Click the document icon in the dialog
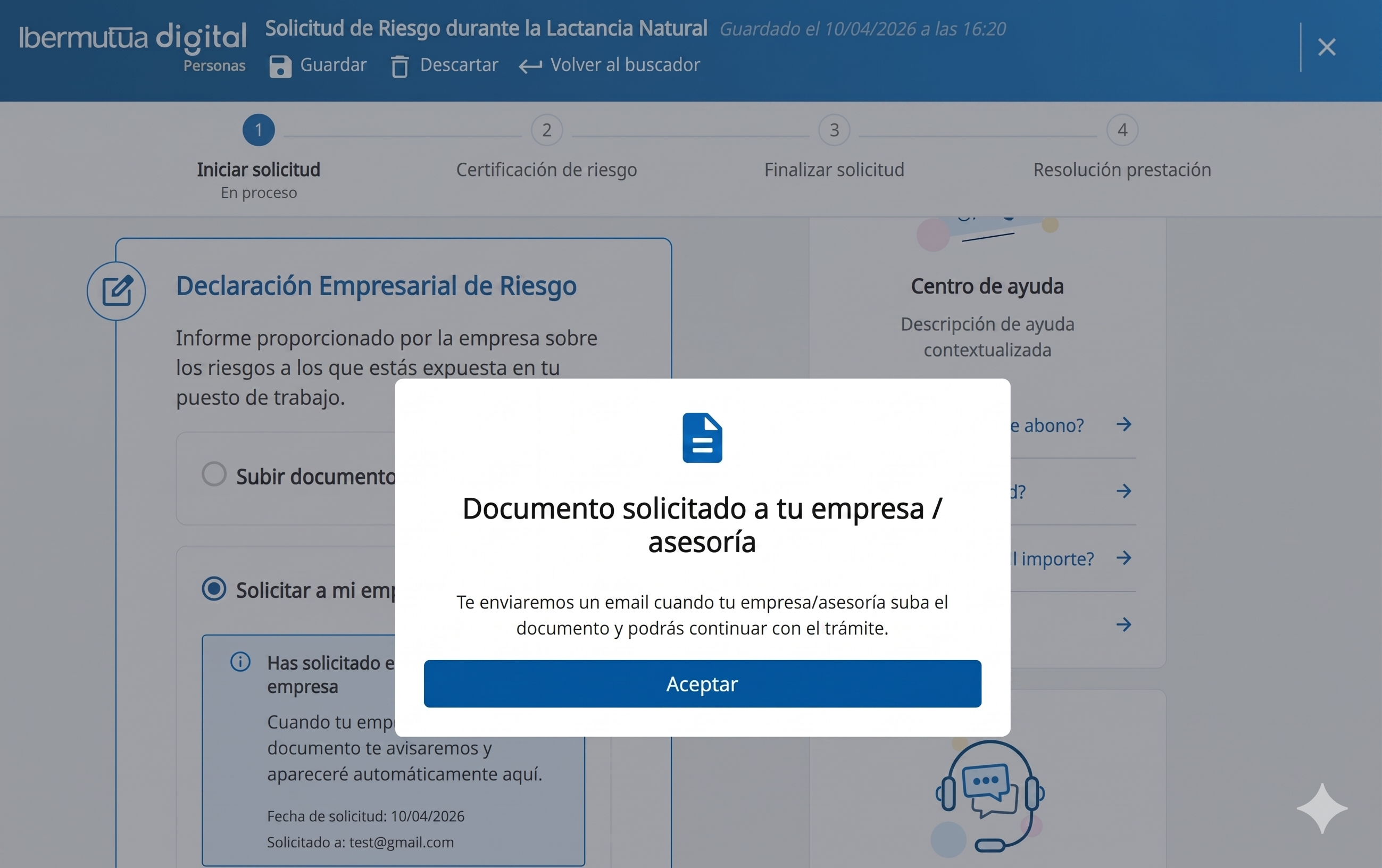Screen dimensions: 1382x868 702,438
